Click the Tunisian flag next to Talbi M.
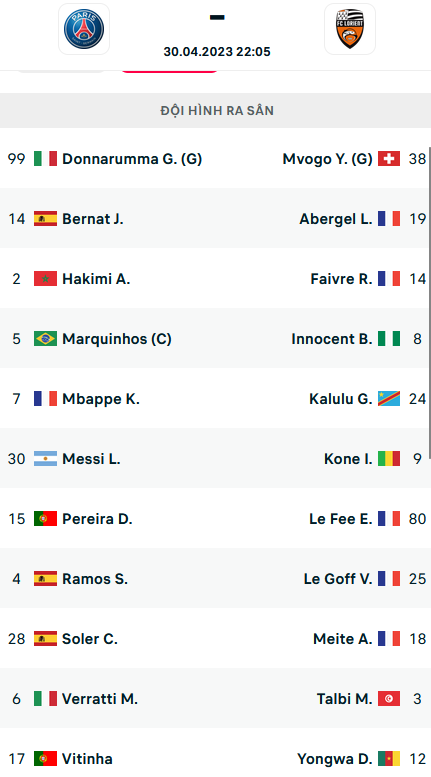The image size is (431, 777). [389, 698]
